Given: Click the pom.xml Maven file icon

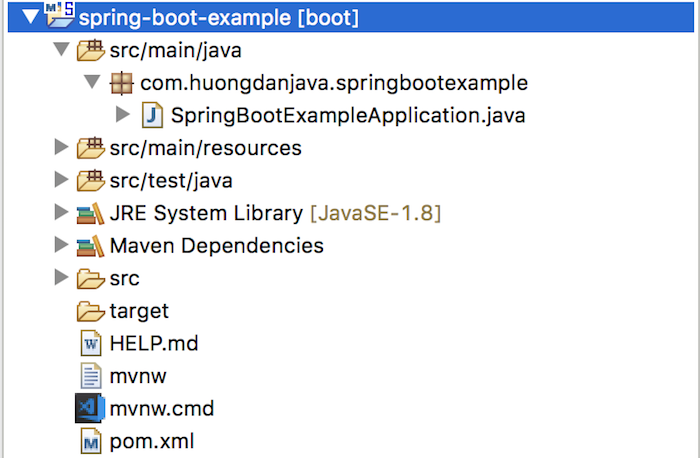Looking at the screenshot, I should coord(91,441).
